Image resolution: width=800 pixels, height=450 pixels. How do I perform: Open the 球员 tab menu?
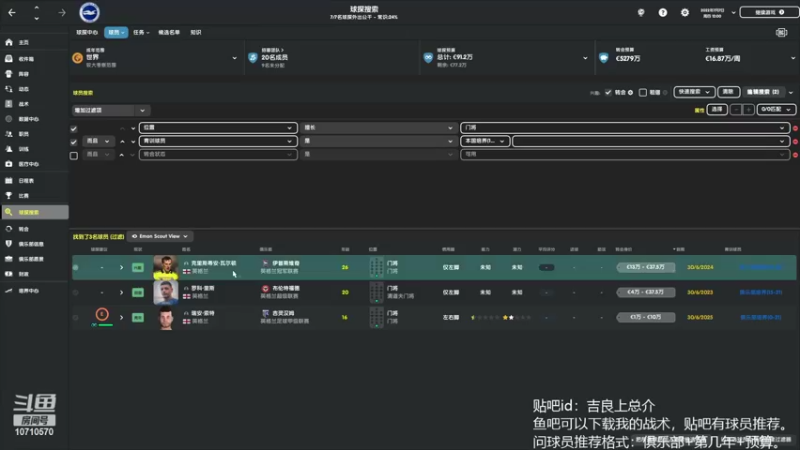[116, 32]
